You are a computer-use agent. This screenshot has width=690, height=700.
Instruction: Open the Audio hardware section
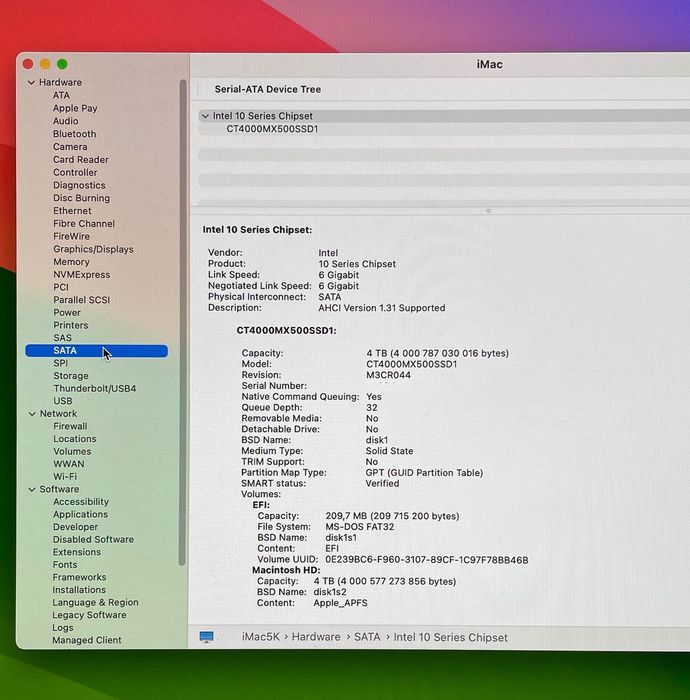click(x=66, y=121)
